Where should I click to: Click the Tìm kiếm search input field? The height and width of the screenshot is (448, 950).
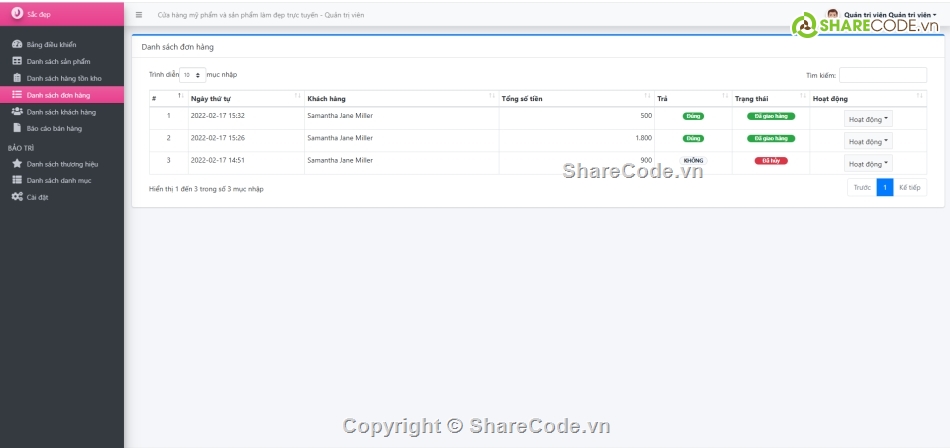tap(882, 75)
